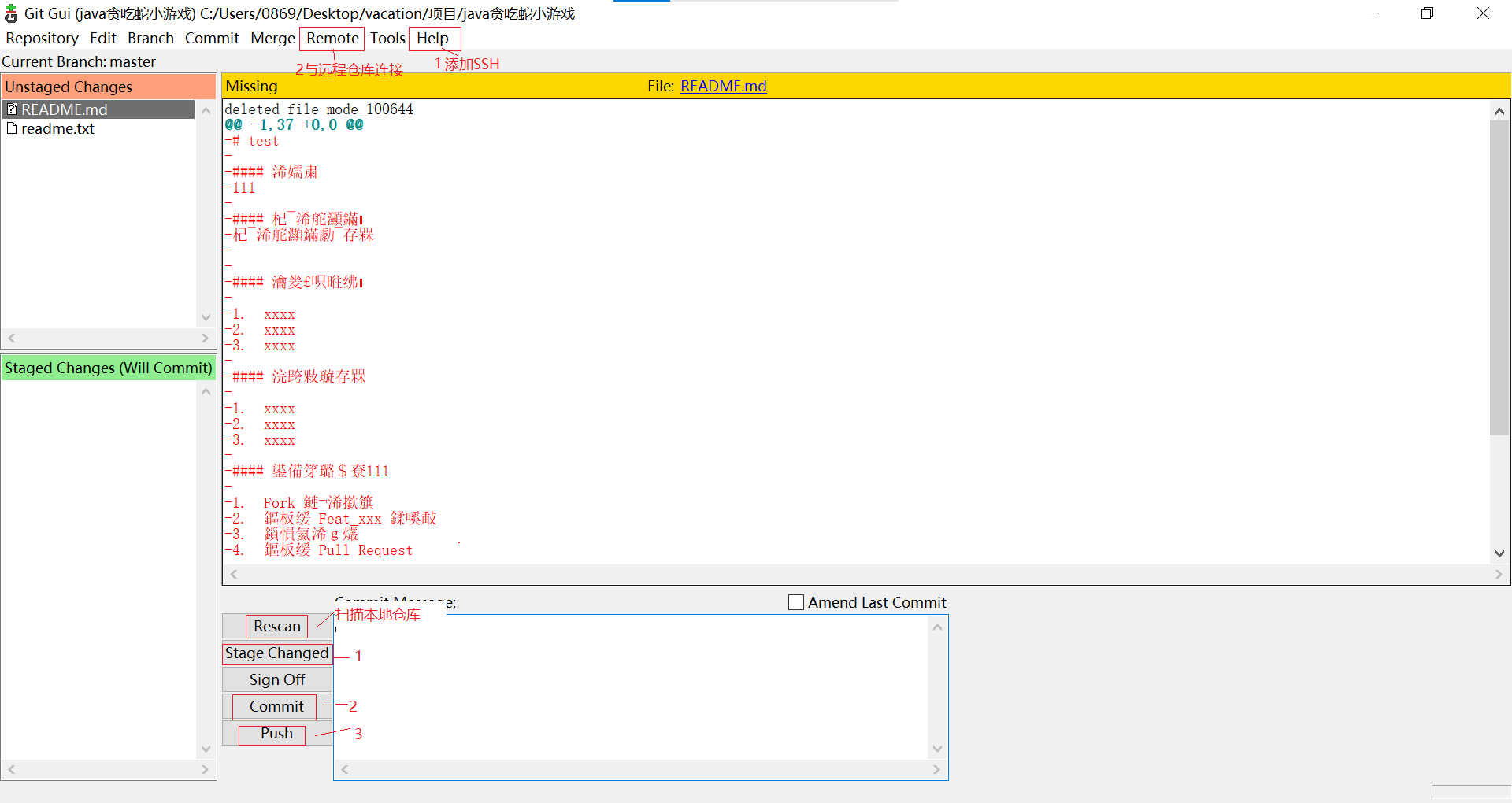The image size is (1512, 803).
Task: Click the 'Missing' status label in diff header
Action: click(x=252, y=87)
